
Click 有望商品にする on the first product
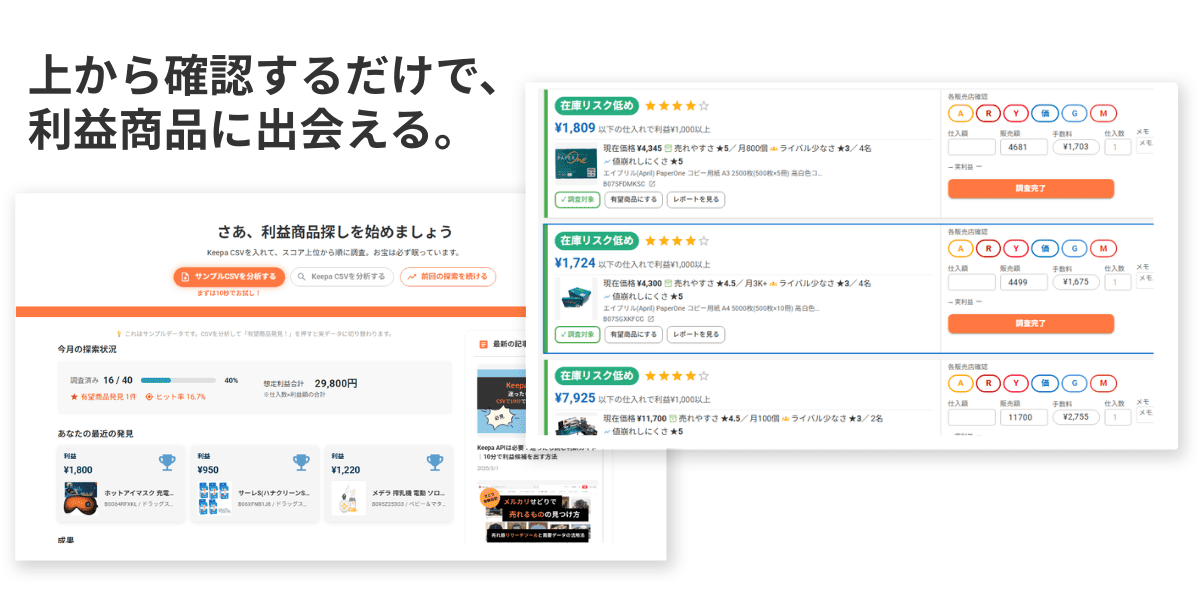pyautogui.click(x=634, y=199)
